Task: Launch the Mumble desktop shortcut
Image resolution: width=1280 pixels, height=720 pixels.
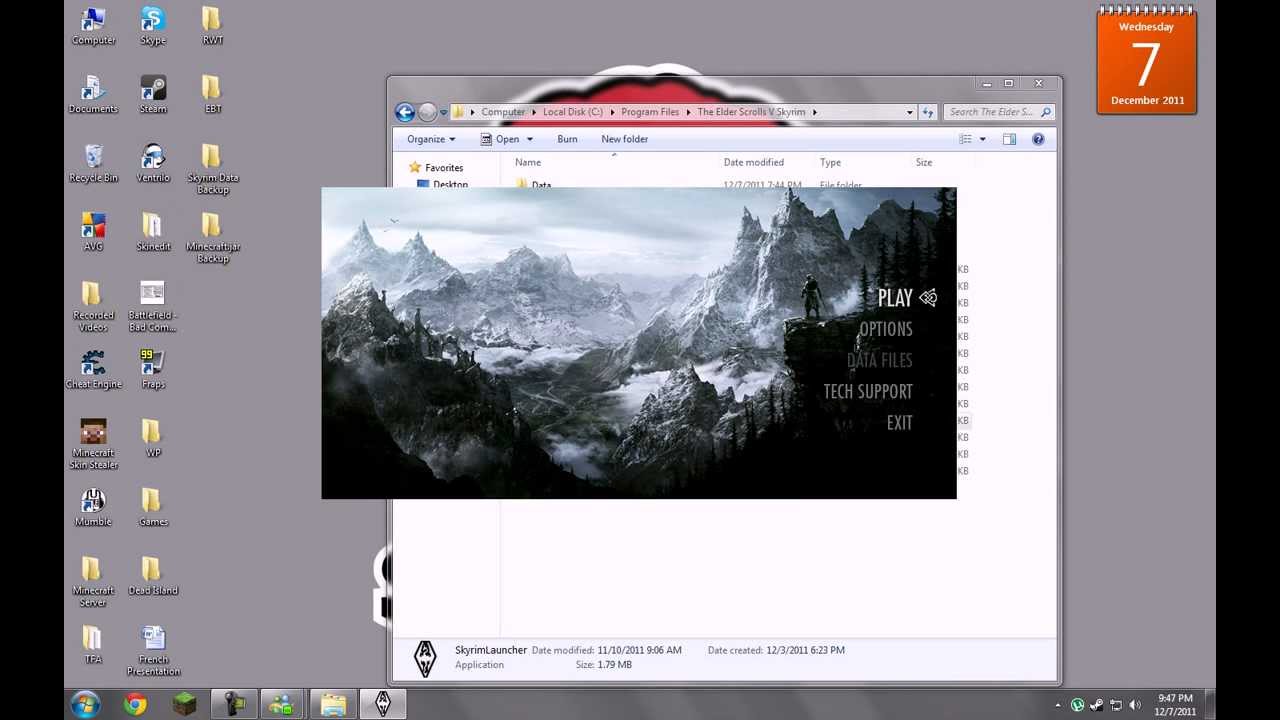Action: pyautogui.click(x=93, y=507)
